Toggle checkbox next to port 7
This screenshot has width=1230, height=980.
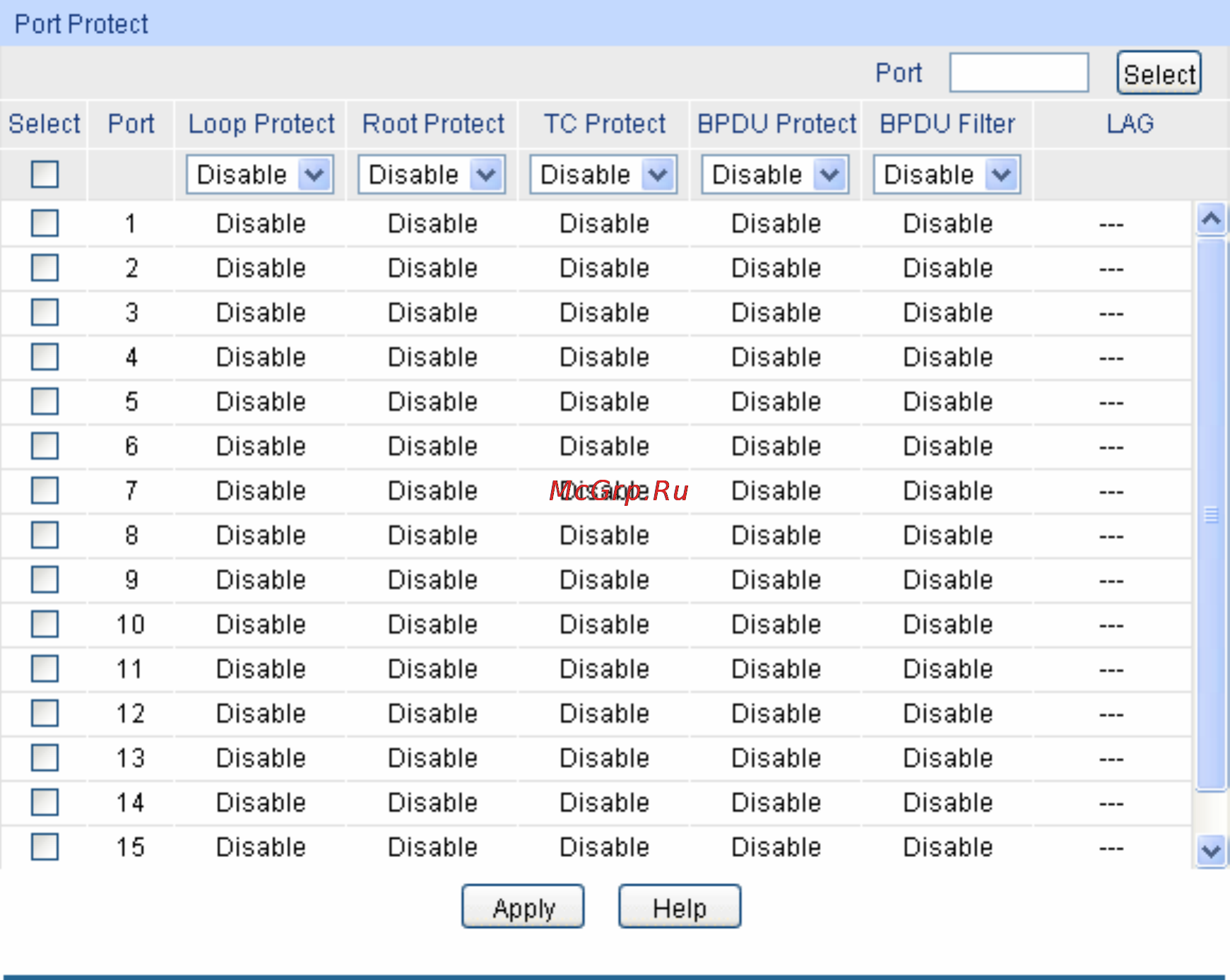(45, 490)
